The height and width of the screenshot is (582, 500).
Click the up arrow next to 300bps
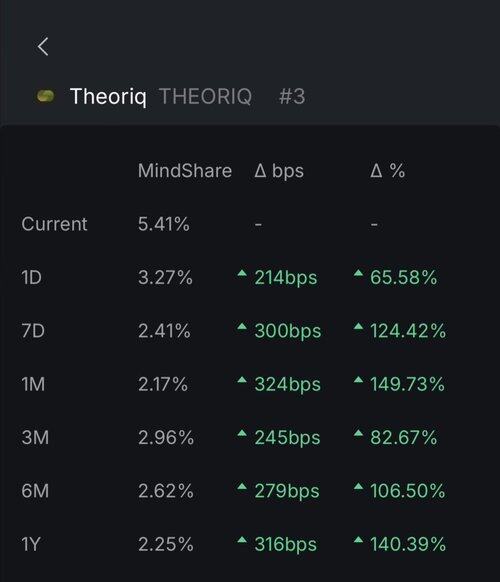tap(242, 327)
